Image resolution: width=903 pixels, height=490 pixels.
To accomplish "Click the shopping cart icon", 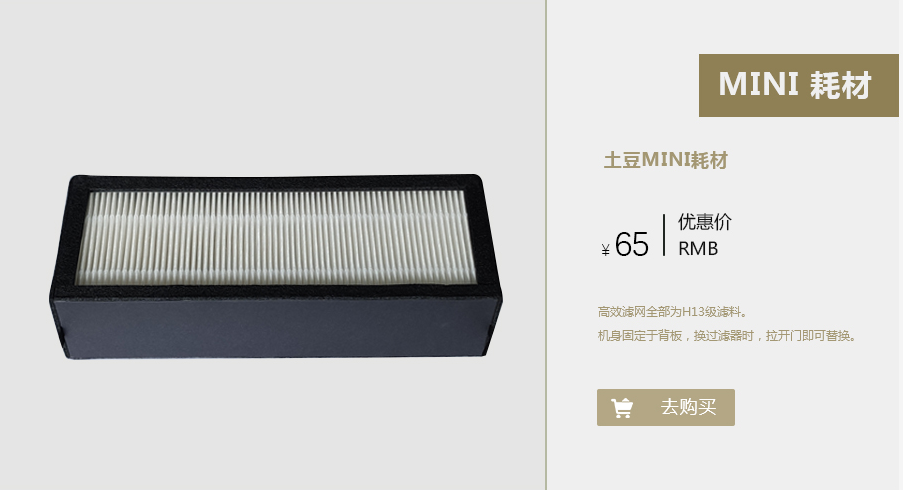I will (x=622, y=408).
